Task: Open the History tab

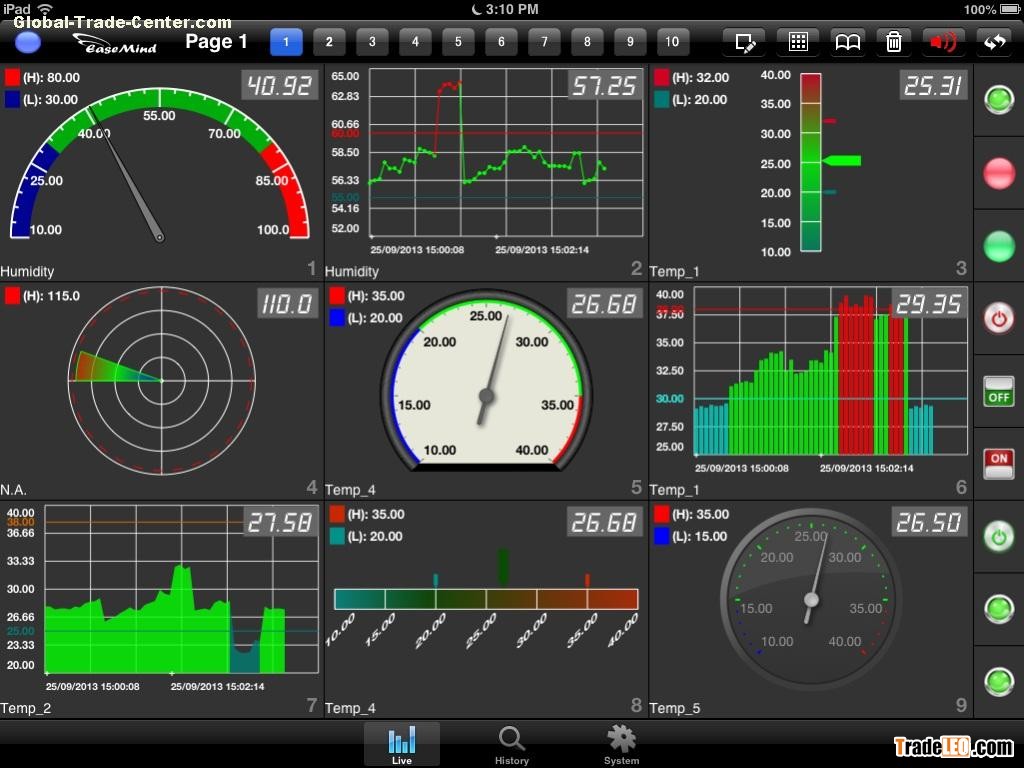Action: click(x=512, y=745)
